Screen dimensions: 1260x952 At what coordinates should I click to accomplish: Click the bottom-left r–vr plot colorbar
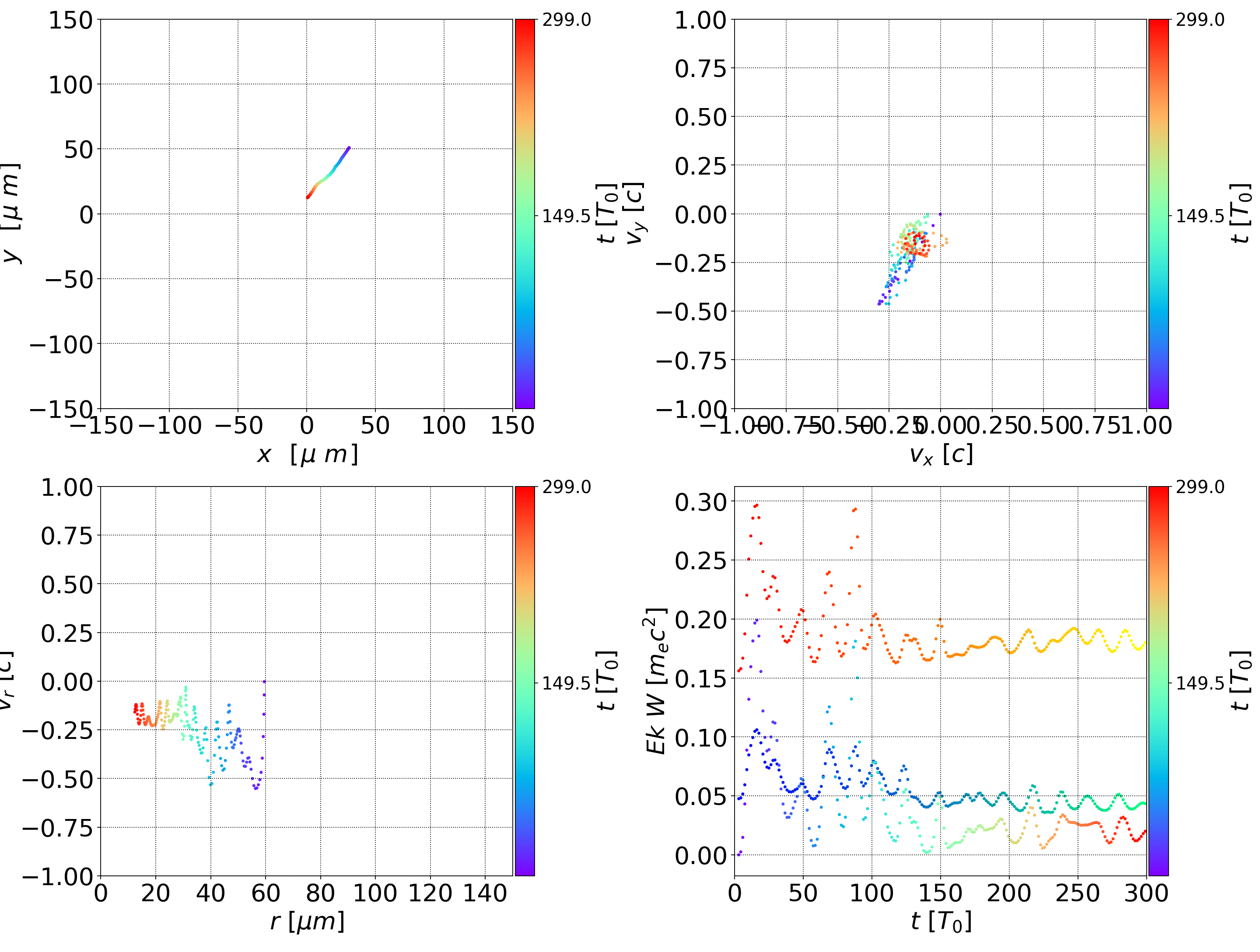525,681
